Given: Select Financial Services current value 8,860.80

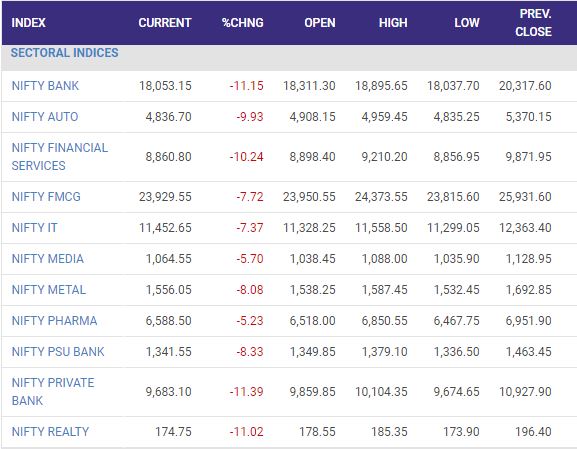Looking at the screenshot, I should point(169,157).
